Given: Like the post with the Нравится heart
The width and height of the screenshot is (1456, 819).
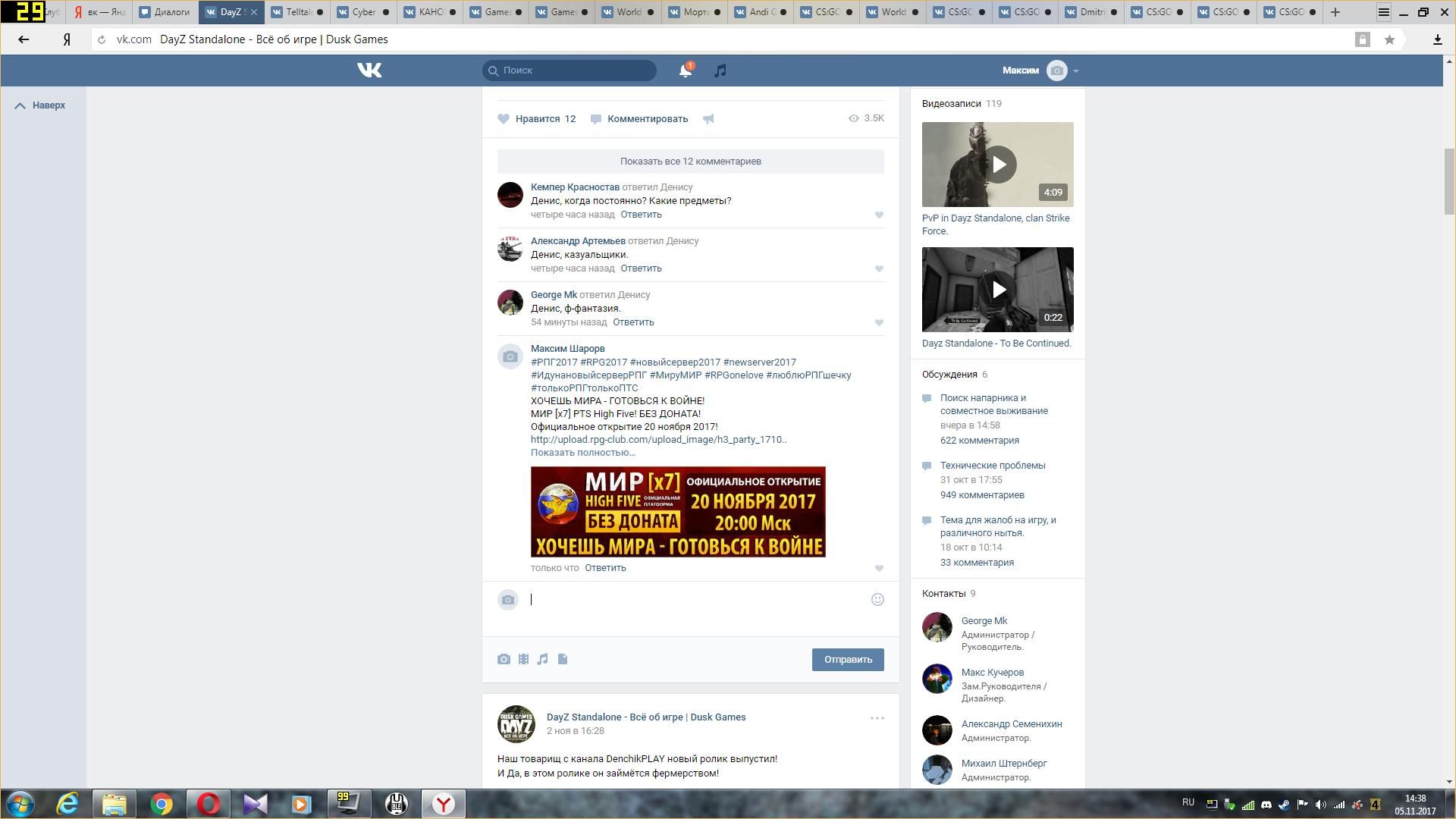Looking at the screenshot, I should [x=504, y=119].
